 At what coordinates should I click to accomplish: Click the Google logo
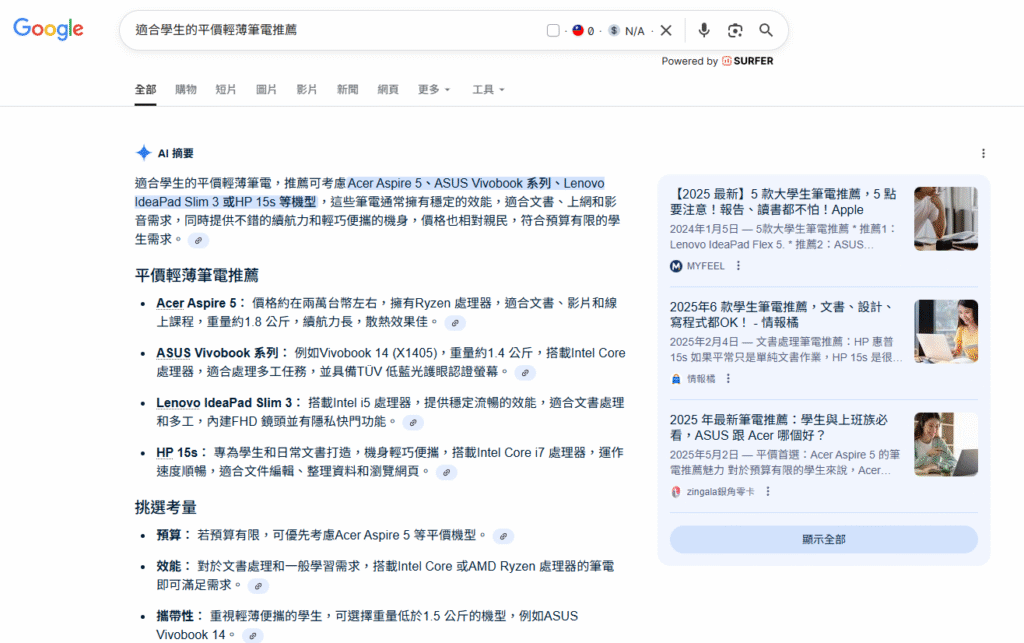coord(48,30)
